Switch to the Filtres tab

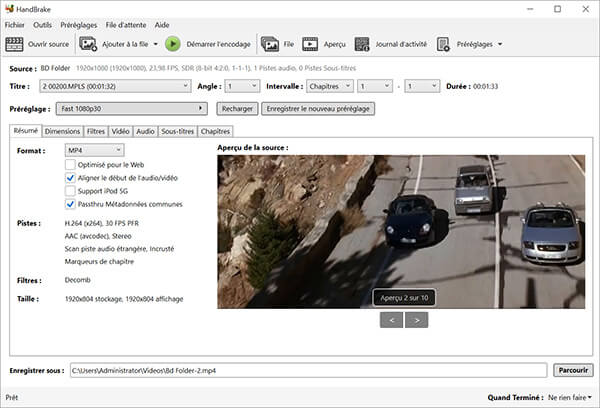96,131
